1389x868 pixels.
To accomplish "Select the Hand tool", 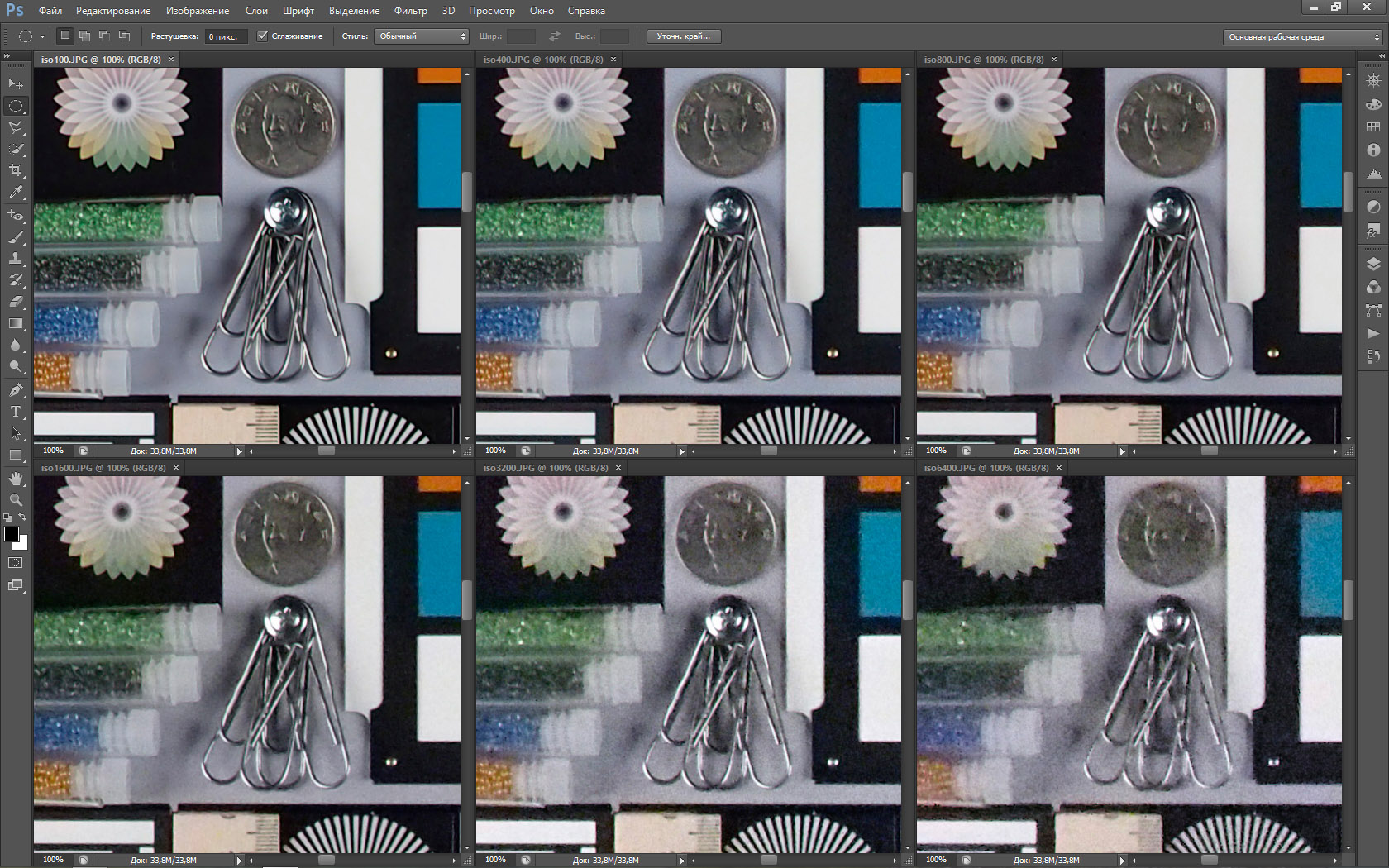I will pyautogui.click(x=16, y=479).
